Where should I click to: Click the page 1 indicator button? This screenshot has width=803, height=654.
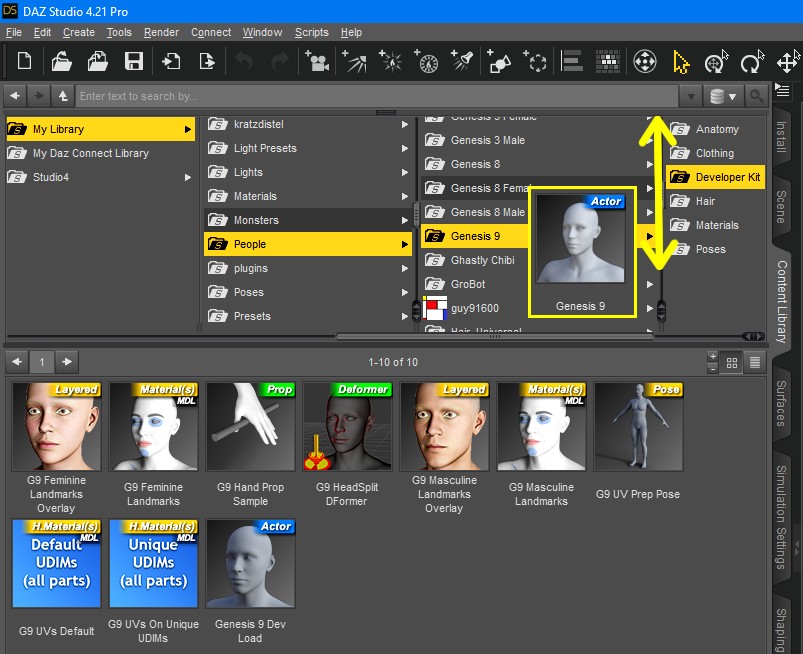click(x=42, y=363)
